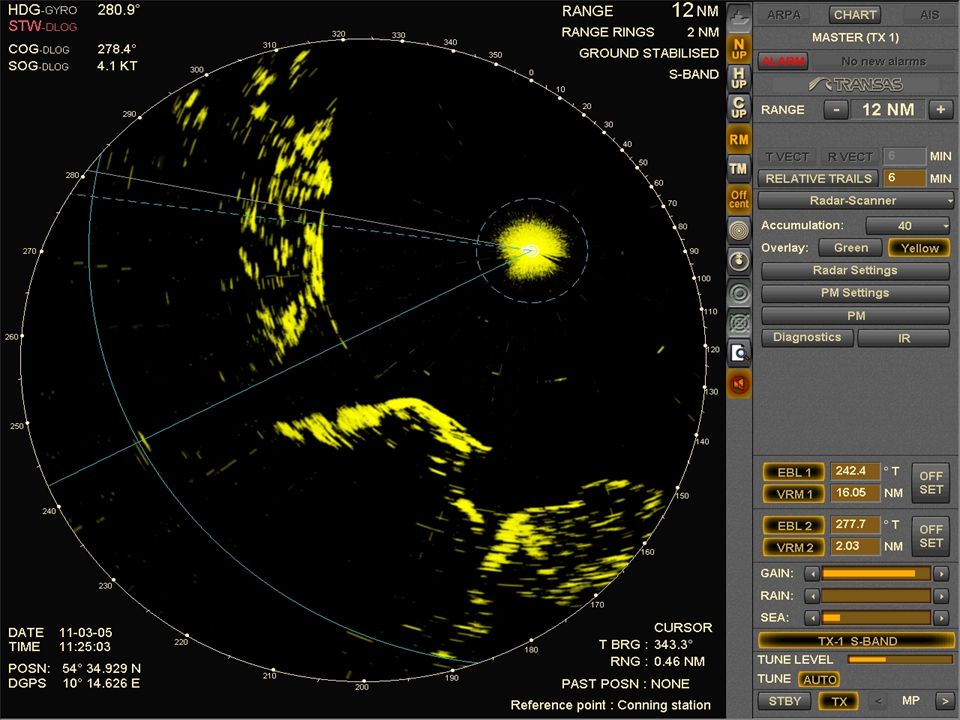The width and height of the screenshot is (960, 720).
Task: Increase RAIN with right arrow
Action: click(x=941, y=596)
